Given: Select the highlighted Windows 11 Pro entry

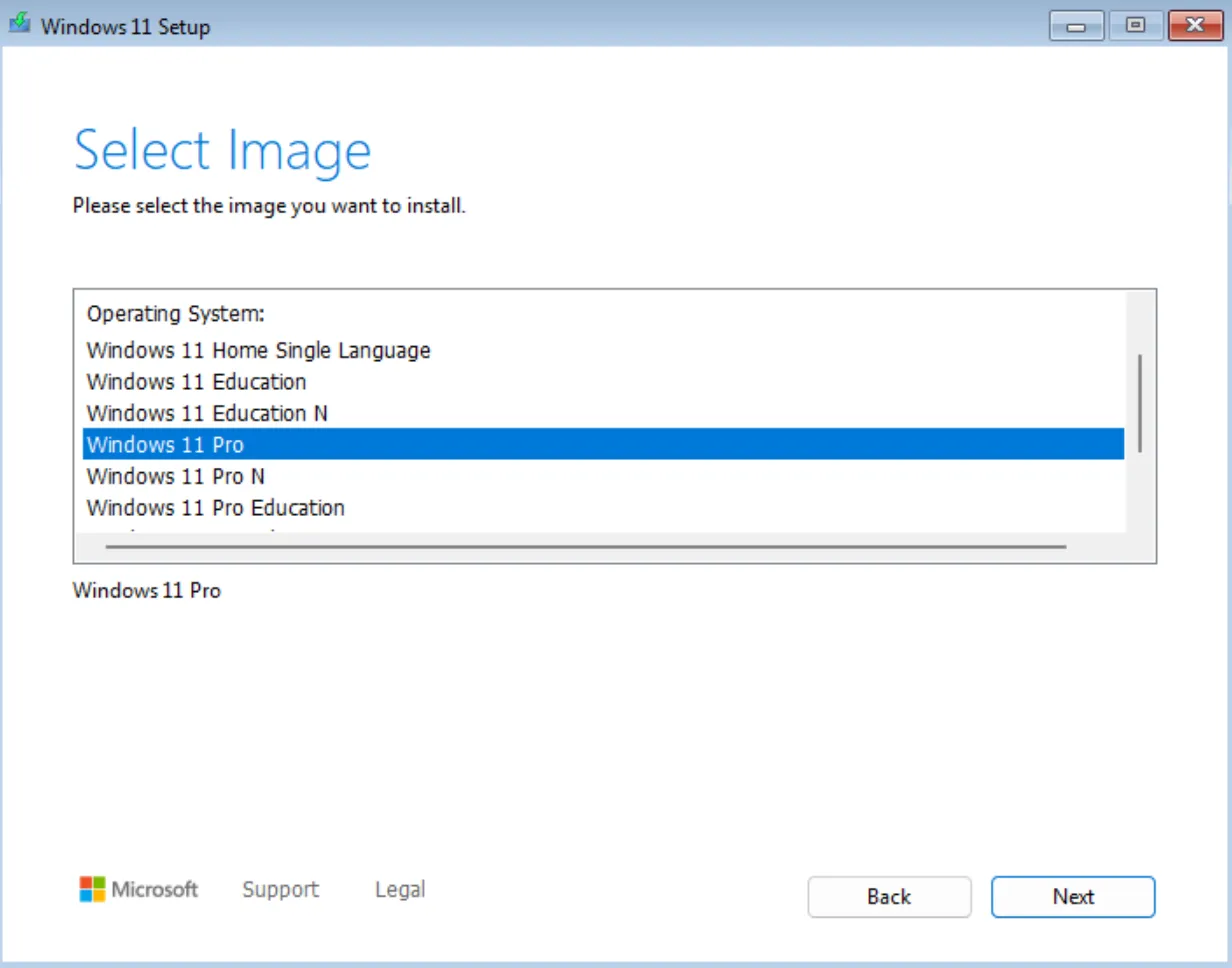Looking at the screenshot, I should [x=165, y=444].
